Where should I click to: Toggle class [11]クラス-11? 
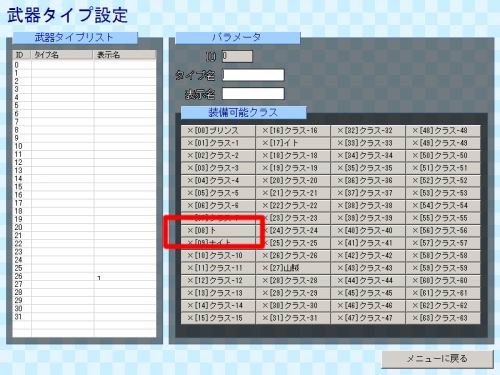point(218,268)
